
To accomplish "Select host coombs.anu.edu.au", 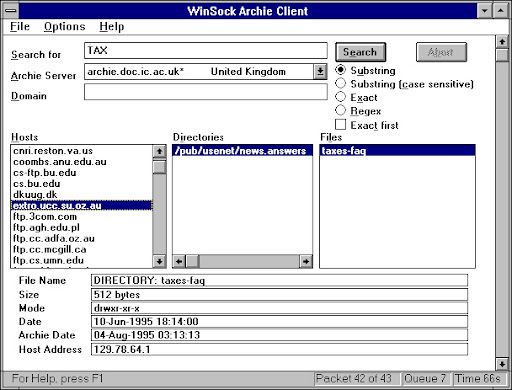I will tap(81, 162).
